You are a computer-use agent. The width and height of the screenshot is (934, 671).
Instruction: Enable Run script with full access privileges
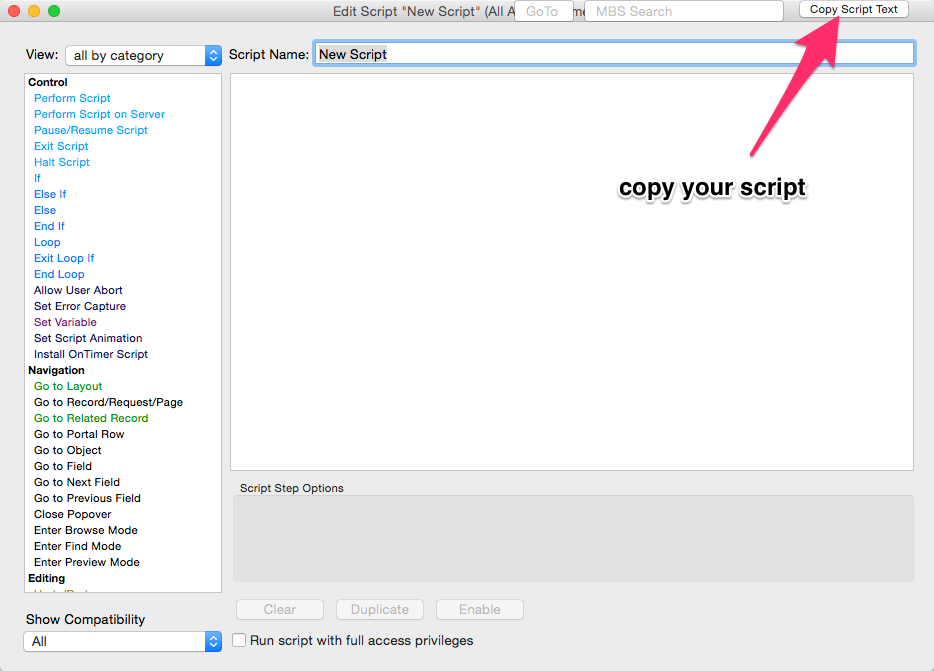click(239, 640)
